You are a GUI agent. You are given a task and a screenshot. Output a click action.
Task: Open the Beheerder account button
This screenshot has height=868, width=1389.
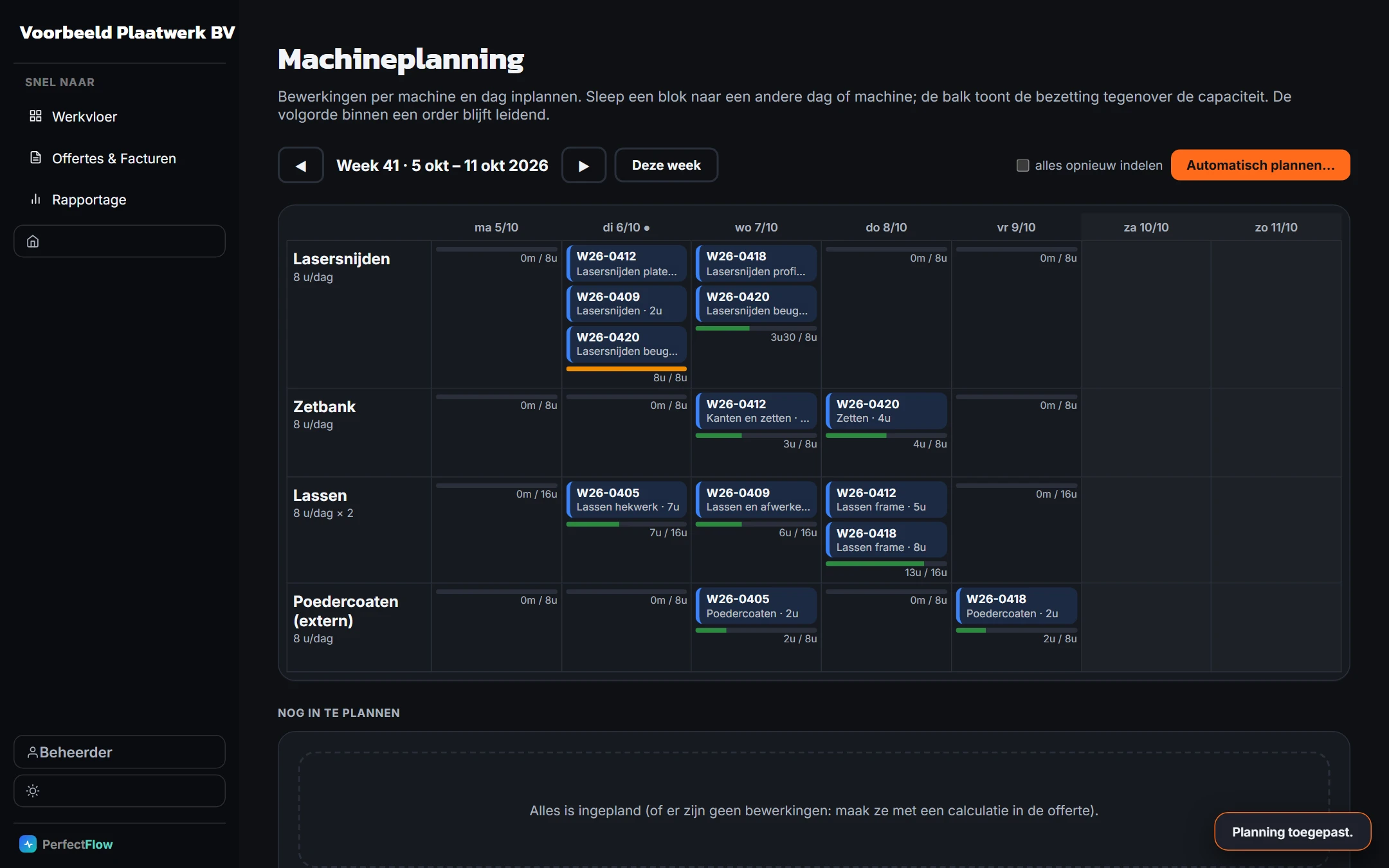(119, 752)
